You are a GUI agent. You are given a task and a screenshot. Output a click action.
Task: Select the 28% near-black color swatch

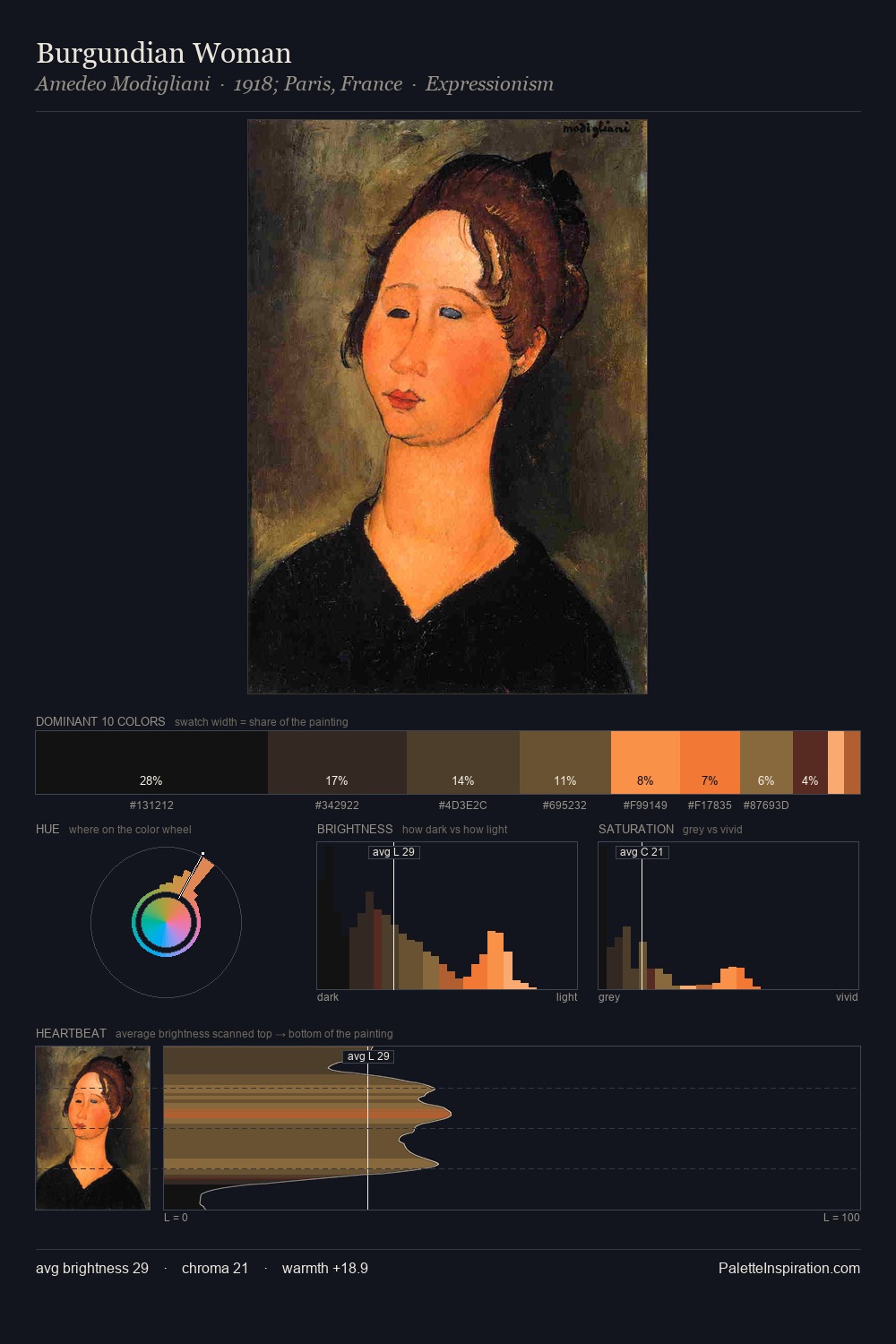tap(151, 762)
